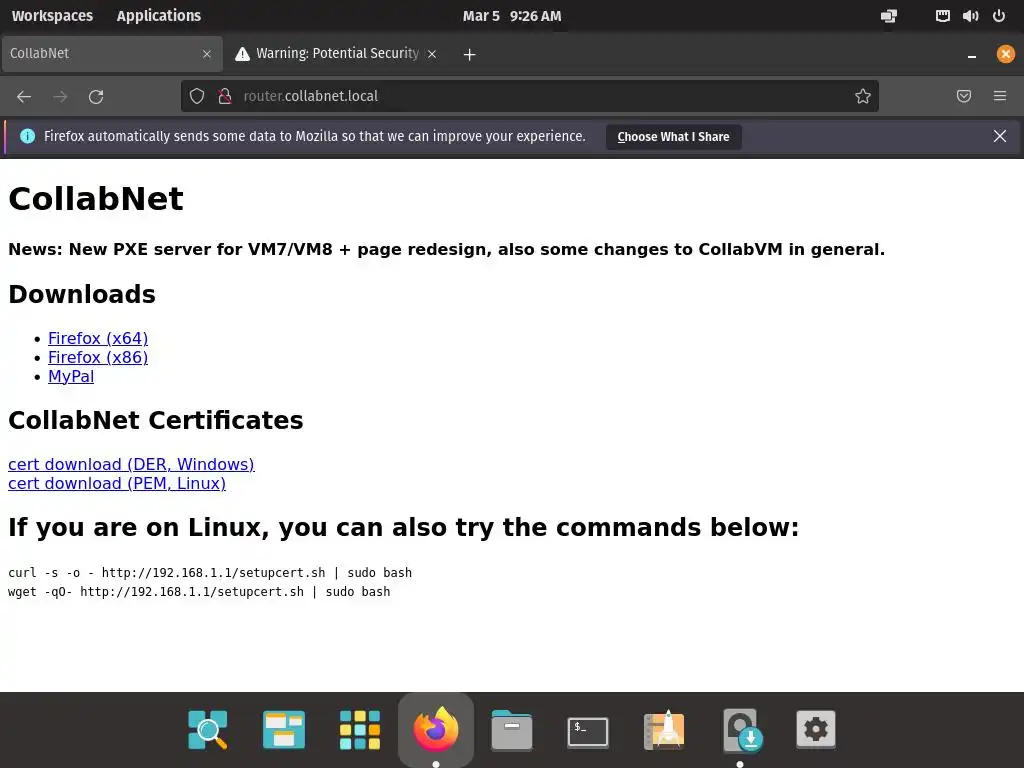This screenshot has height=768, width=1024.
Task: Click the insecure connection padlock icon
Action: (225, 97)
